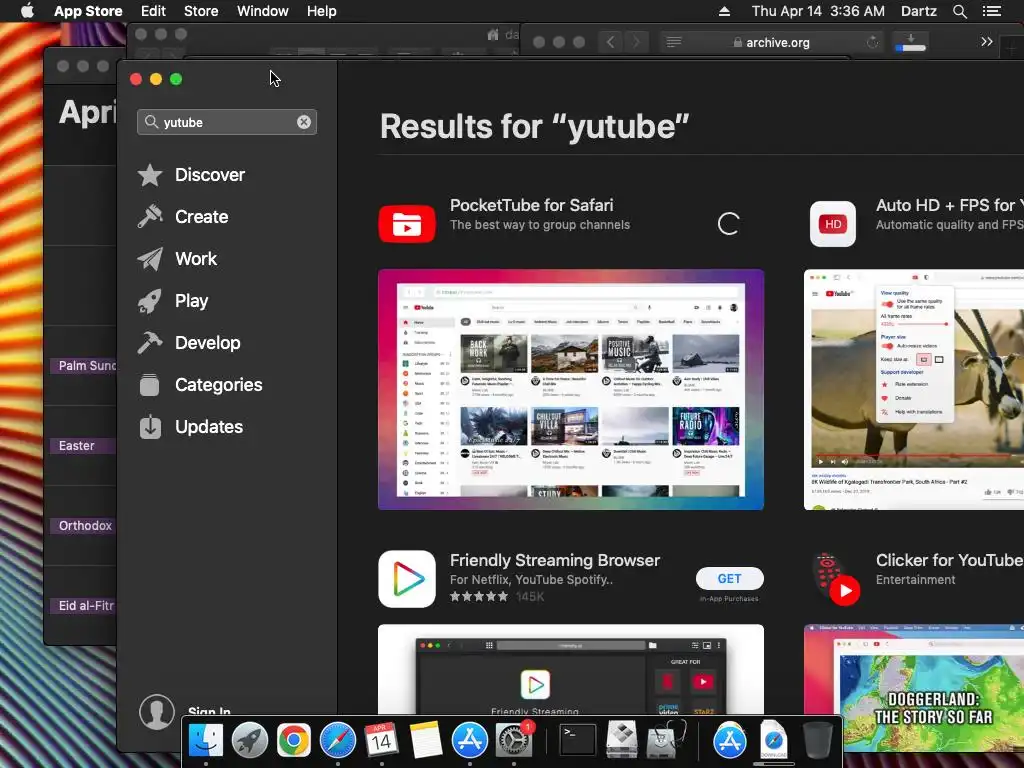1024x768 pixels.
Task: Open the Store menu
Action: point(201,11)
